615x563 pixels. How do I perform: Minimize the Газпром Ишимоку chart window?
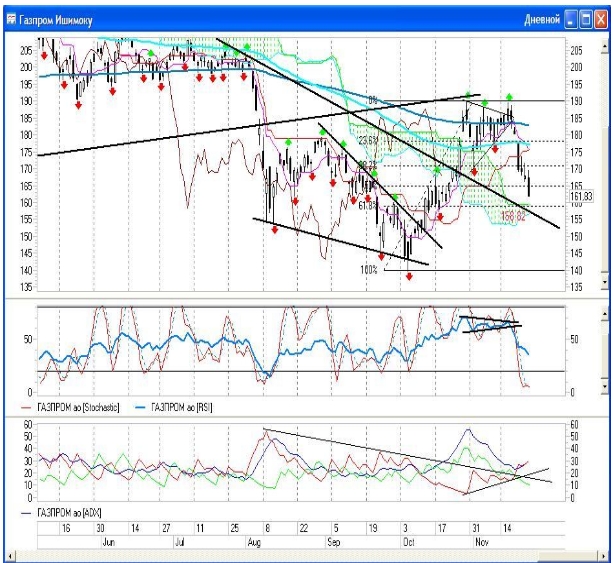click(571, 19)
